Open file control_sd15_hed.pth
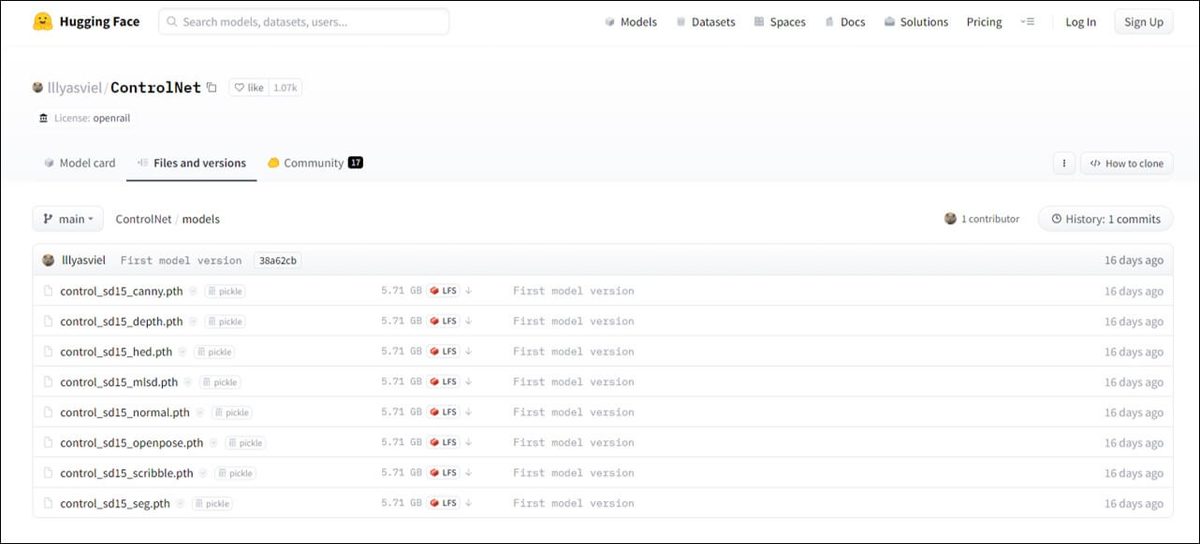 tap(116, 351)
